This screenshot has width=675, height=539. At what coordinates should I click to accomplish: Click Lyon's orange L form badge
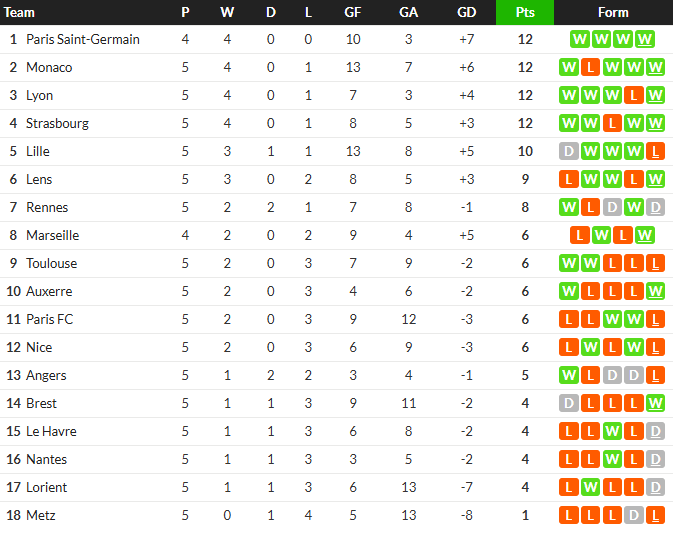[634, 96]
